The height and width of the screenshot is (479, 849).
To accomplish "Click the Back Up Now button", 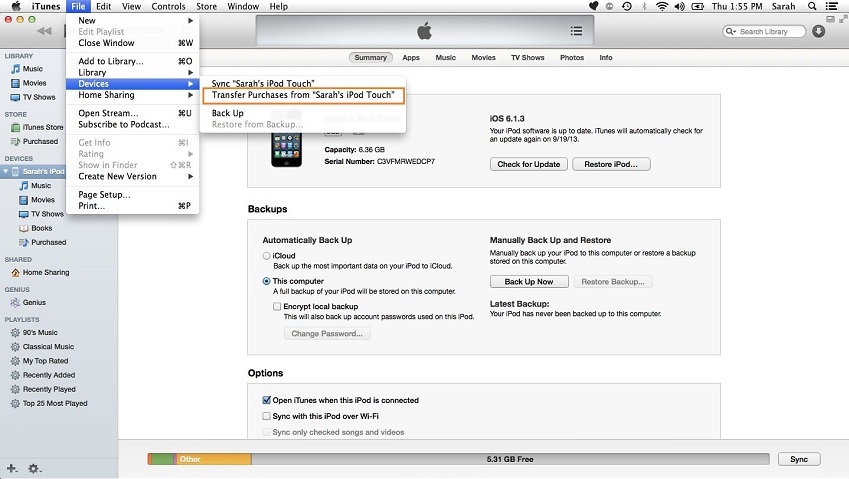I will pyautogui.click(x=528, y=282).
